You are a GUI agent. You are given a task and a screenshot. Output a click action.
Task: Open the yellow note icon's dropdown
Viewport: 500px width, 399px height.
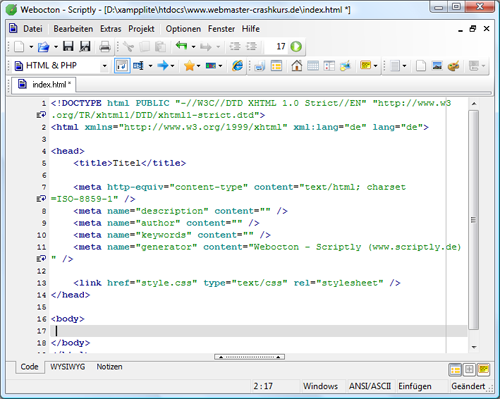click(376, 66)
